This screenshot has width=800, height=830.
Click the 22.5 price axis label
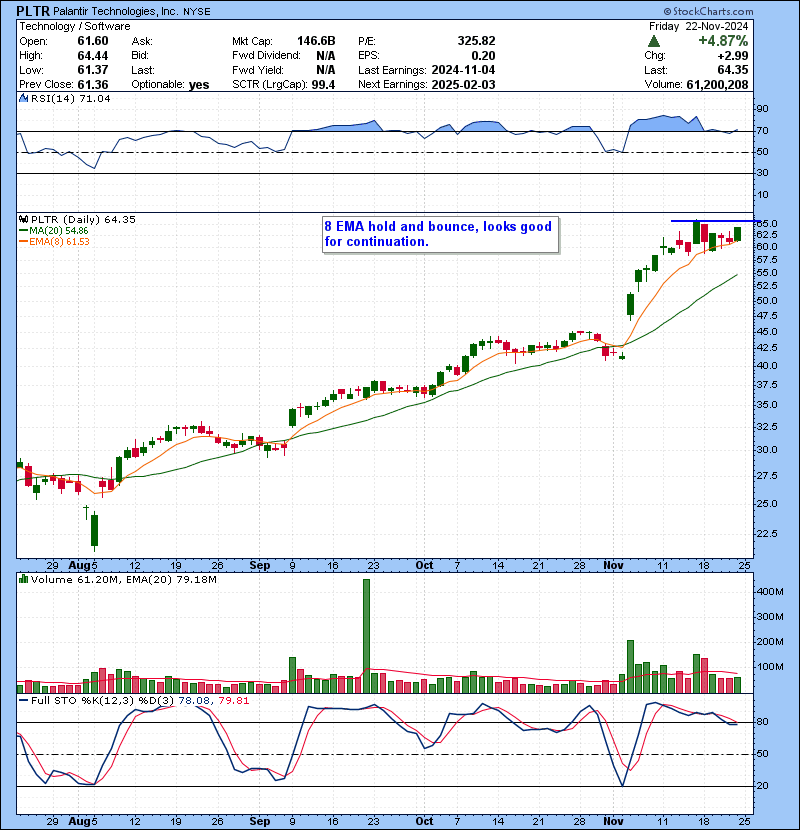(767, 534)
